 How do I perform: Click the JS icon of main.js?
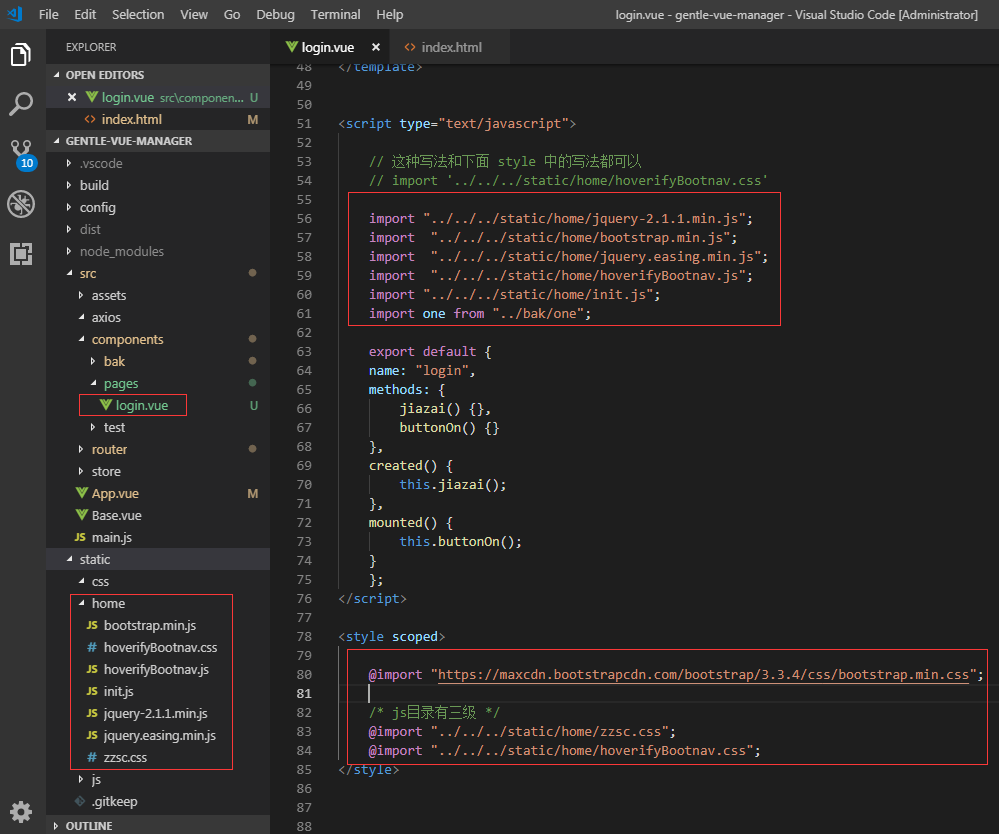coord(80,537)
